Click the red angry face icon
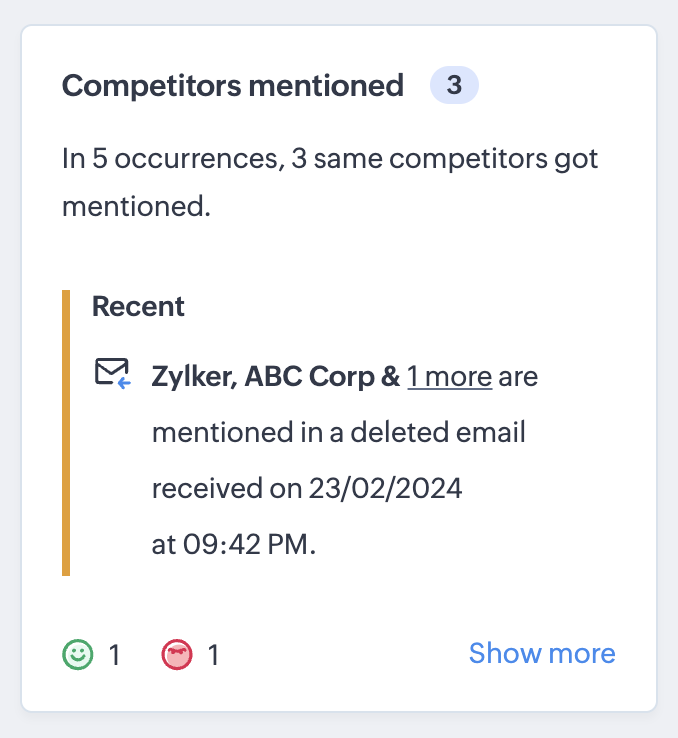The width and height of the screenshot is (678, 738). pos(176,655)
